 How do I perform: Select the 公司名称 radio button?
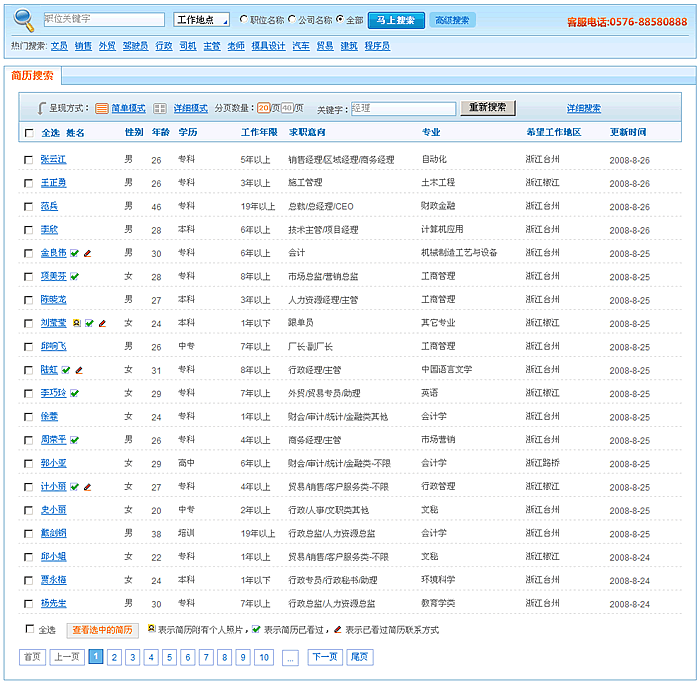[x=292, y=20]
